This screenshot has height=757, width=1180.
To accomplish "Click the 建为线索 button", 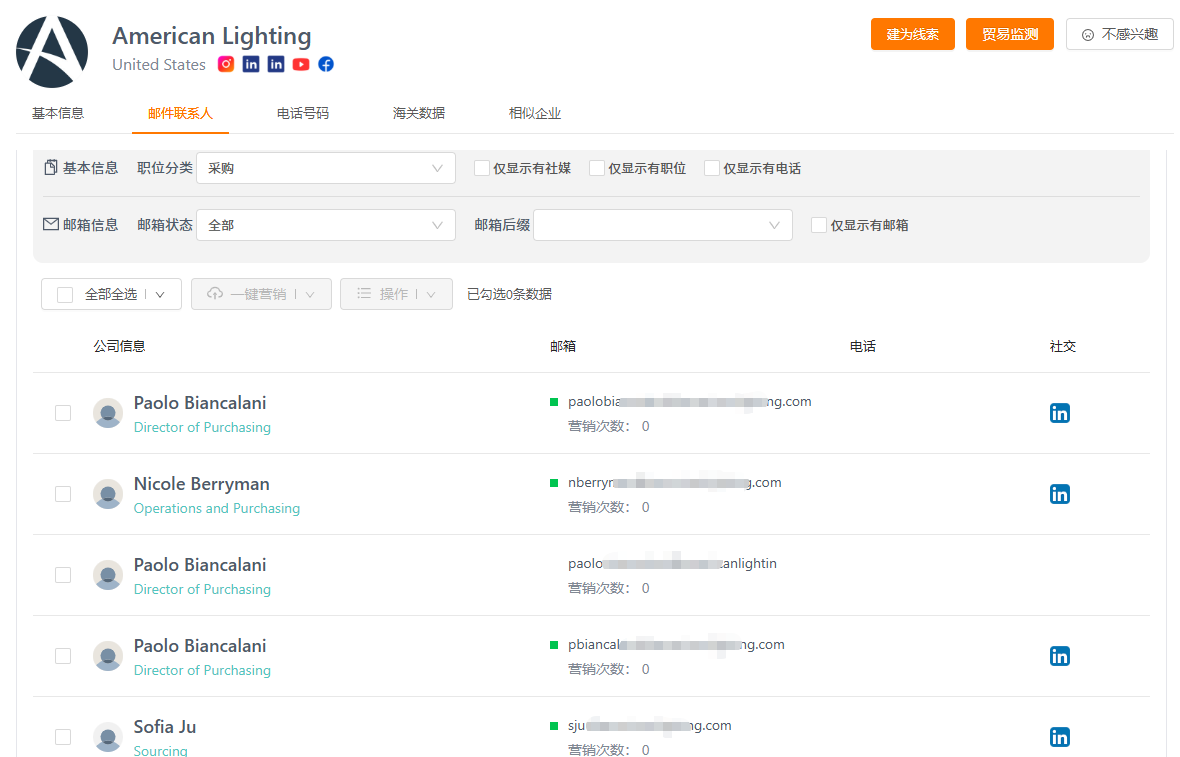I will [913, 34].
